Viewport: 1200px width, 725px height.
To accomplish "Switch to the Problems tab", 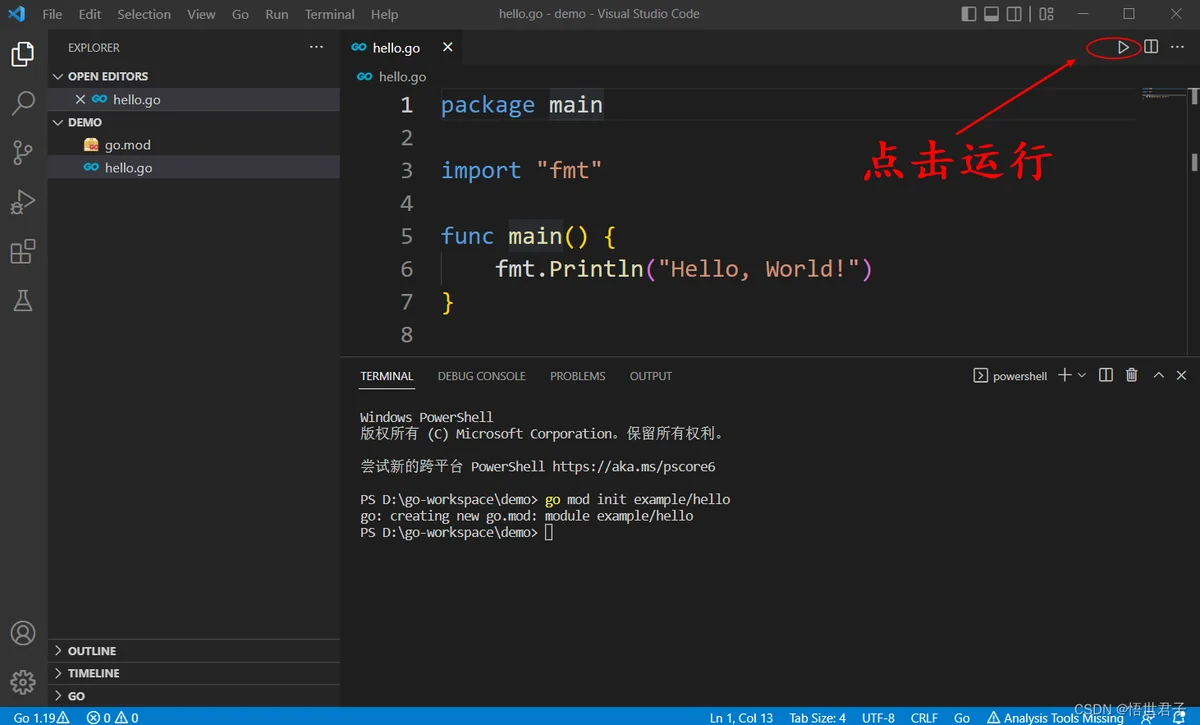I will (x=578, y=376).
